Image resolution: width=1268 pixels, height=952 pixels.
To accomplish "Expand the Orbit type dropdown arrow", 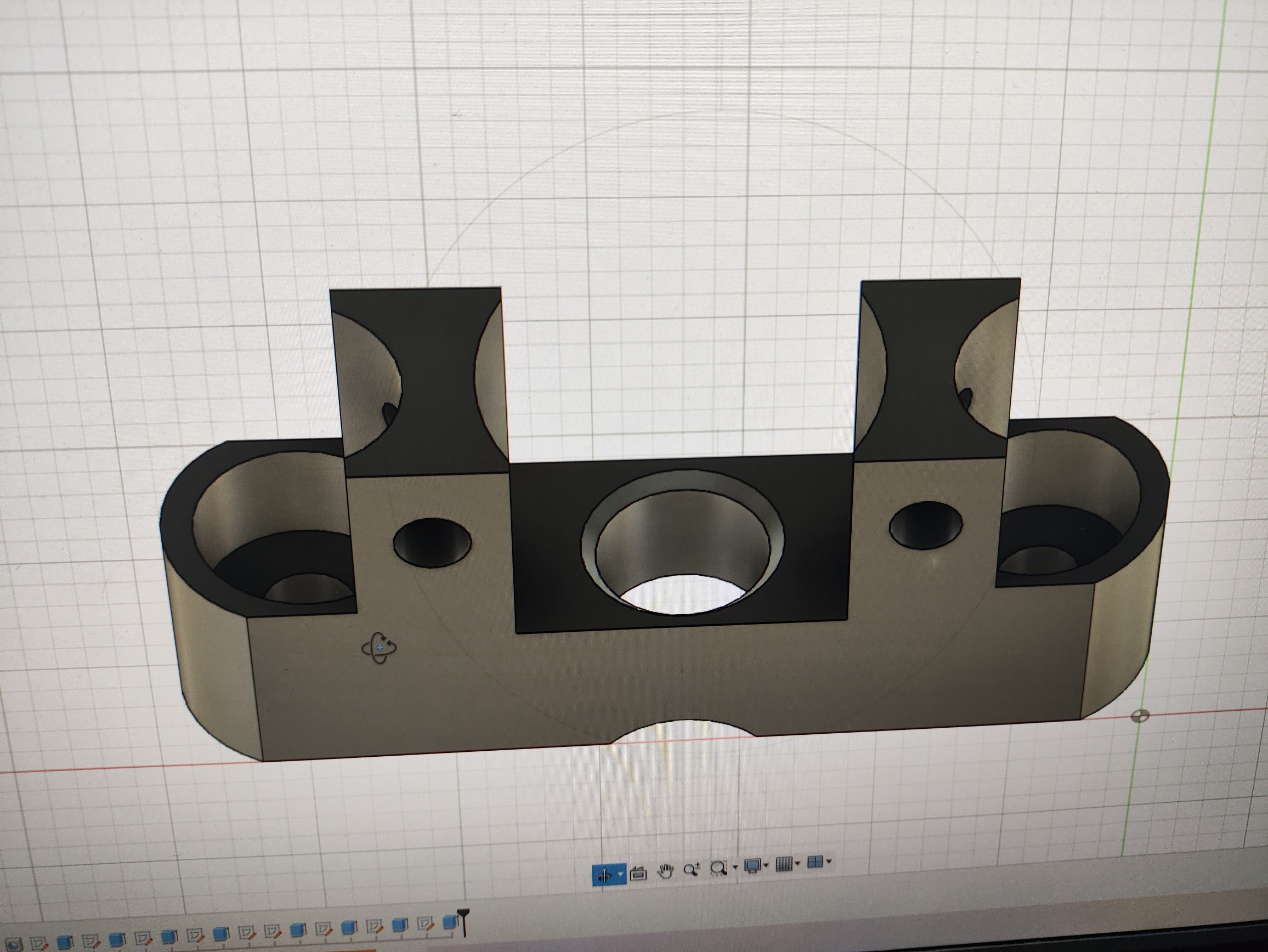I will tap(621, 874).
